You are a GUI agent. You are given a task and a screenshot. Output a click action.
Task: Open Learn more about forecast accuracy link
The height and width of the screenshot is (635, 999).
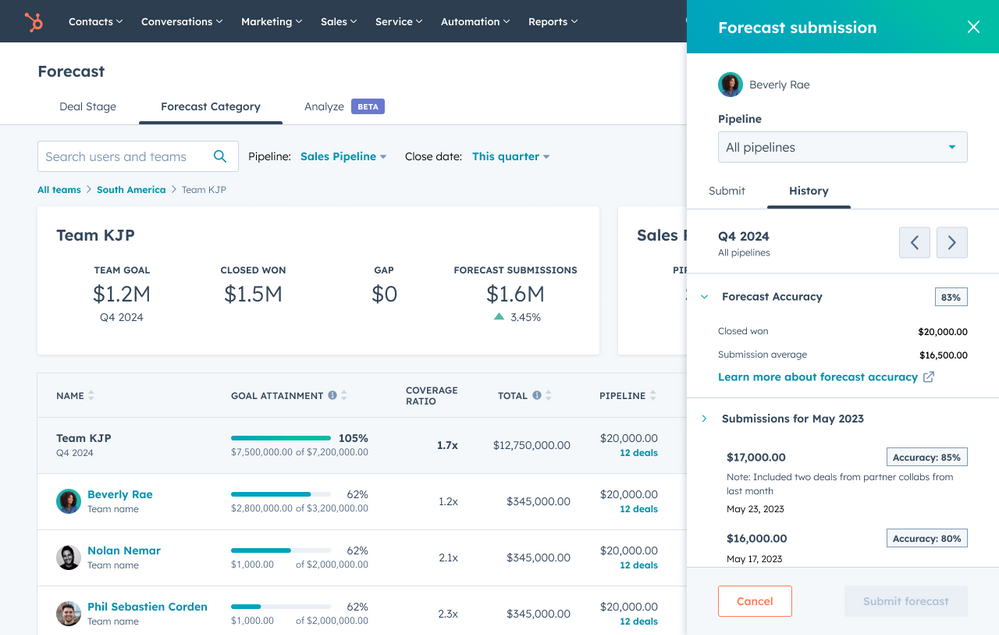tap(818, 377)
